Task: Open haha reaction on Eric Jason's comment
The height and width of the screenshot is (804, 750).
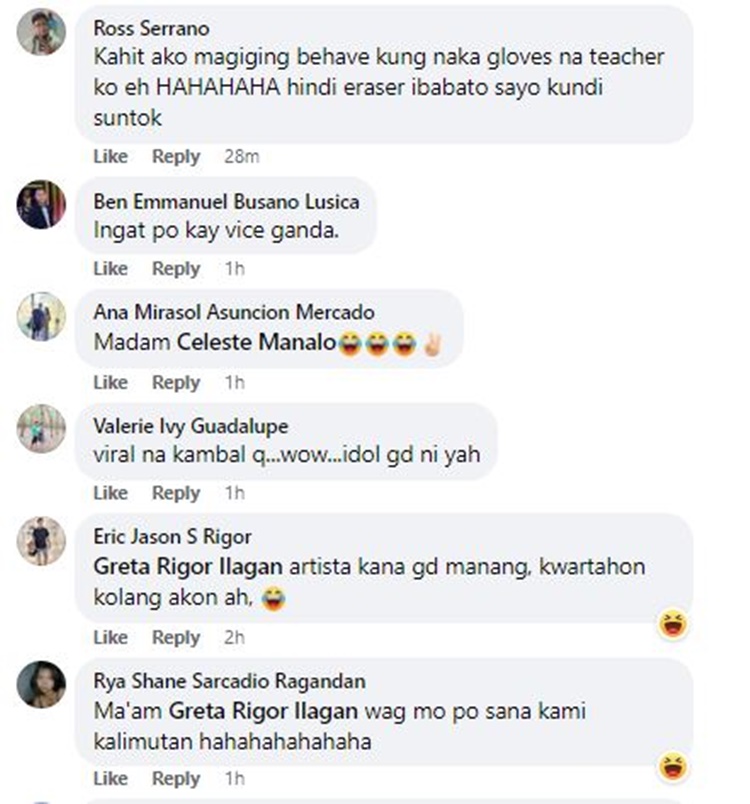Action: tap(673, 624)
